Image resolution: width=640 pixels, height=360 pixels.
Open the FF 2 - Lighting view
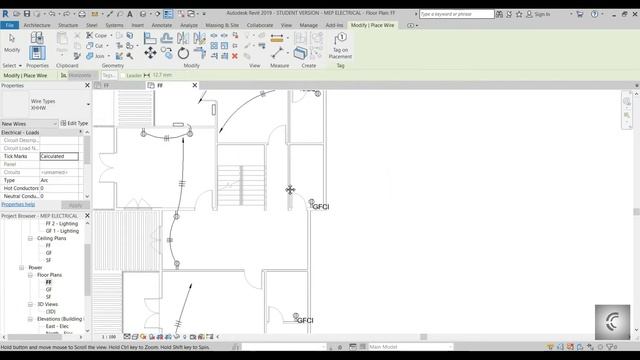[x=62, y=224]
